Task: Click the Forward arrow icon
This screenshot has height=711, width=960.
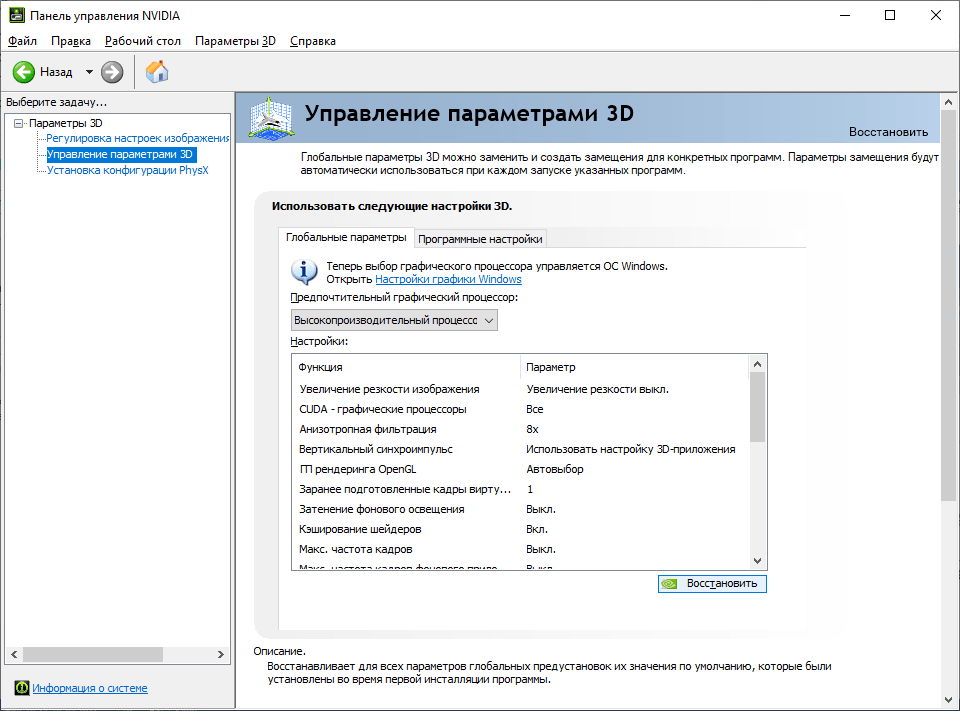Action: coord(112,72)
